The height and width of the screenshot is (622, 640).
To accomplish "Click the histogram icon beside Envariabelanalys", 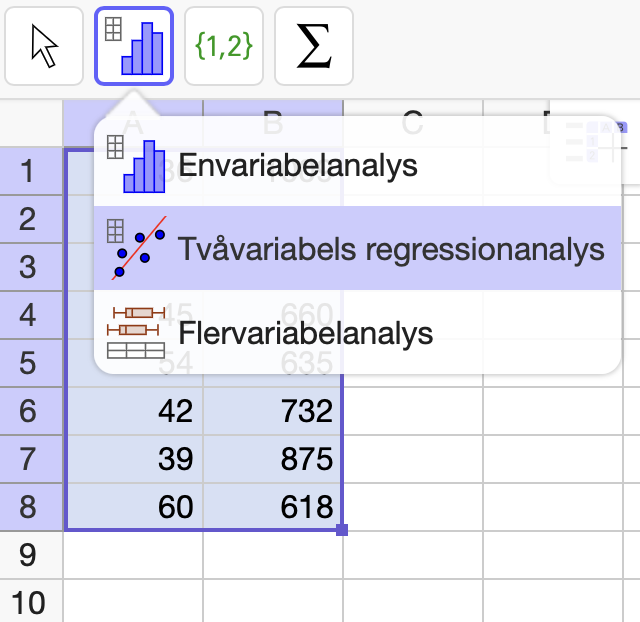I will pyautogui.click(x=135, y=166).
